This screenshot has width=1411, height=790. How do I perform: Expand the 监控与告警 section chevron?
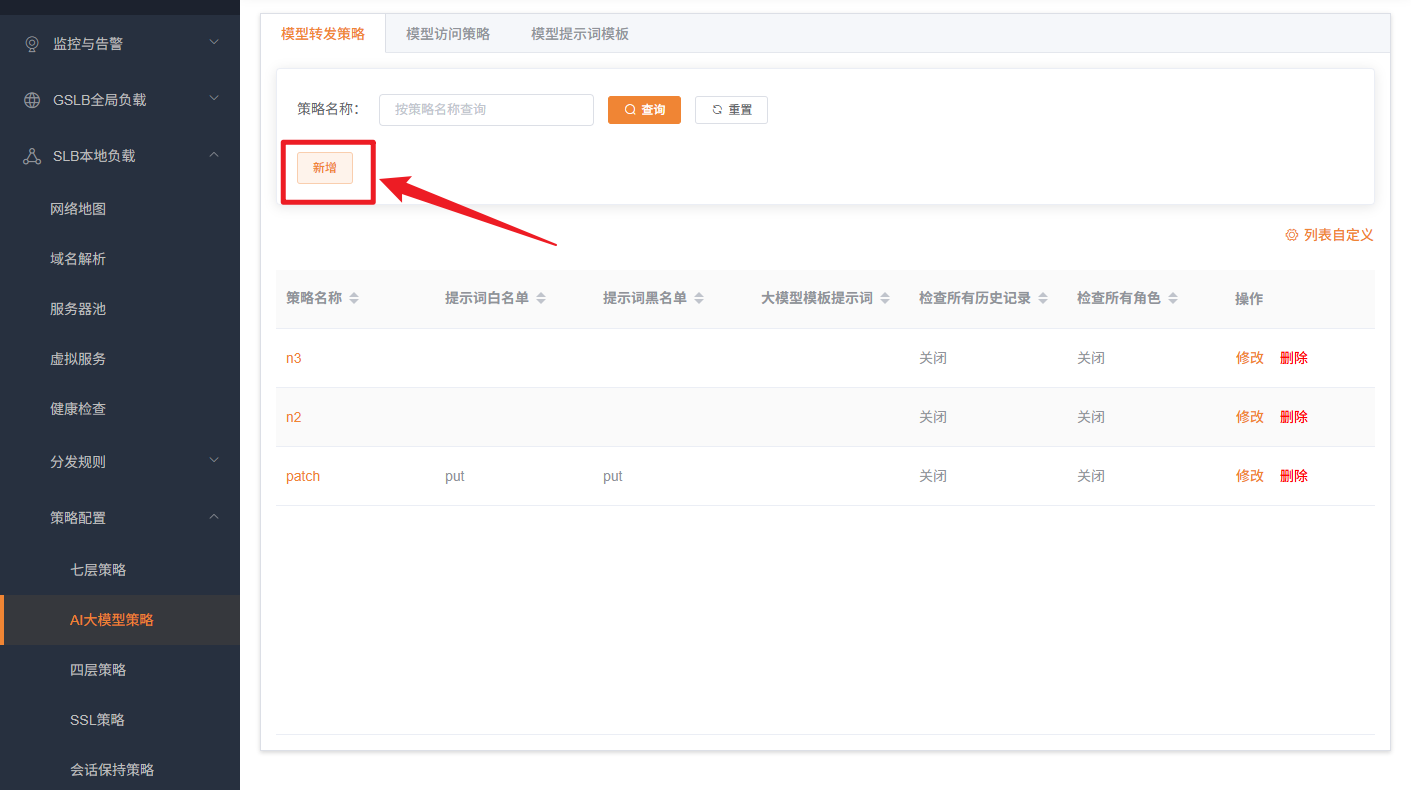[x=214, y=43]
